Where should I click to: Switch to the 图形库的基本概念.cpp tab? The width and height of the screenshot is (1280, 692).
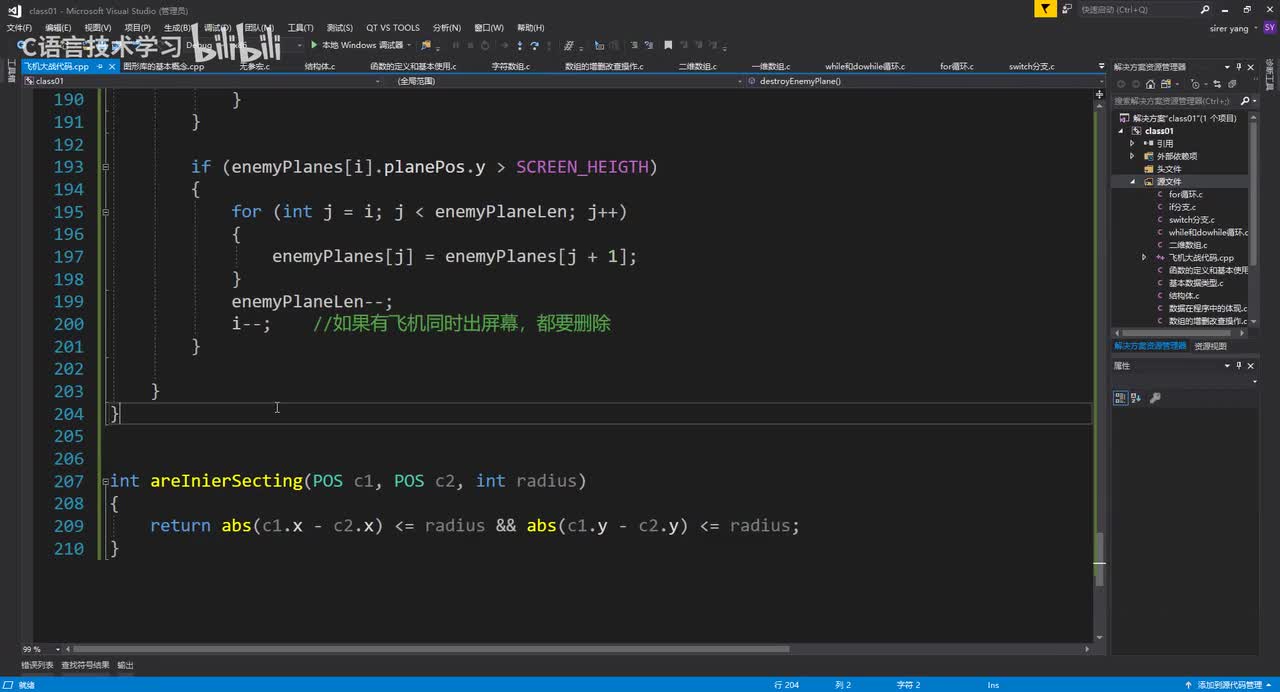pyautogui.click(x=164, y=67)
